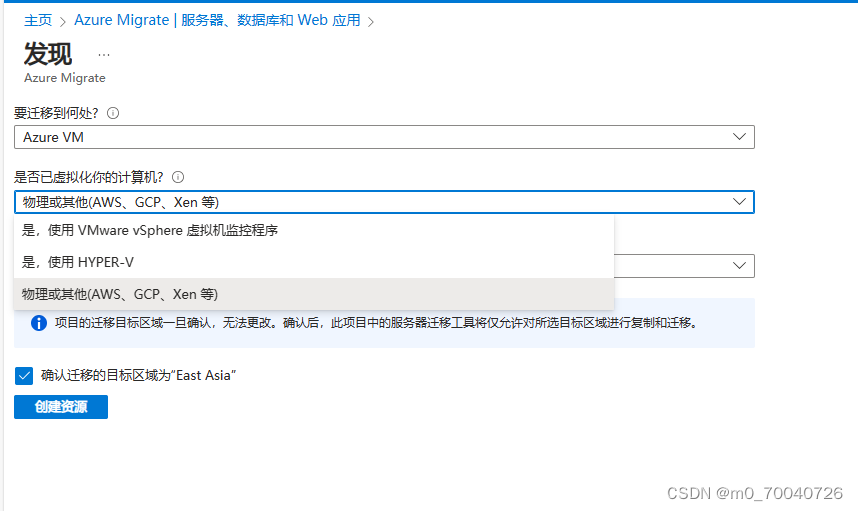The height and width of the screenshot is (511, 858).
Task: Click the 项目的迁移目标区域一旦确认 notice text
Action: (x=377, y=323)
